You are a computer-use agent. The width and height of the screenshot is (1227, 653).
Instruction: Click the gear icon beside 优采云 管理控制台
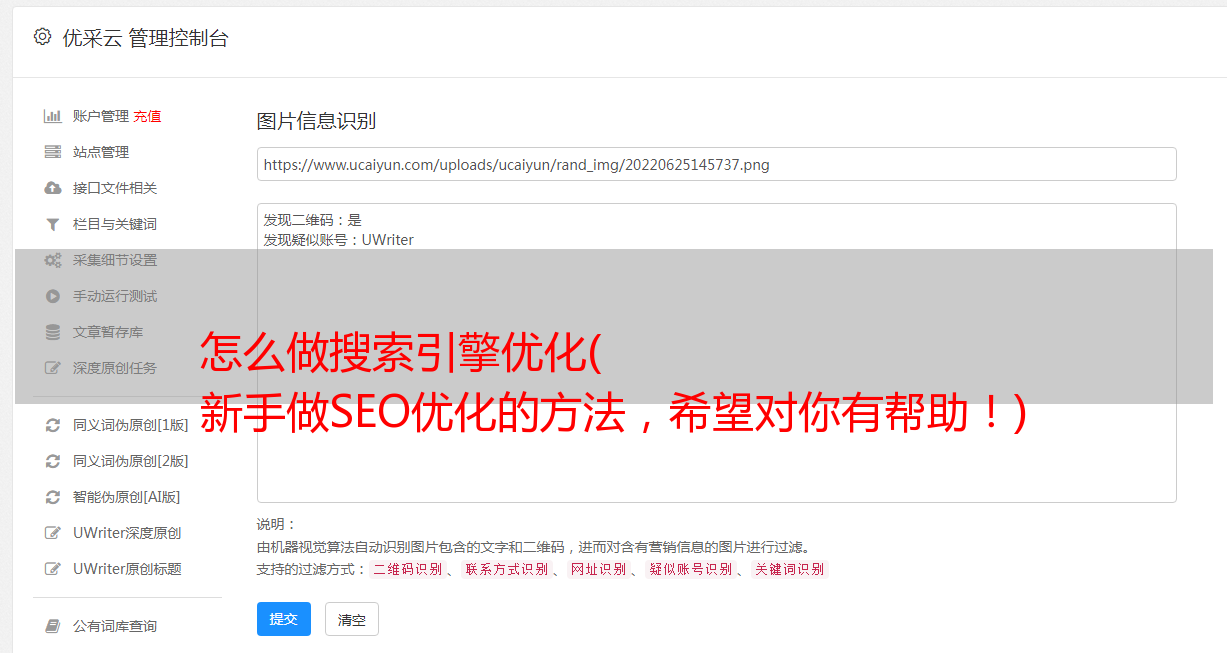point(42,38)
